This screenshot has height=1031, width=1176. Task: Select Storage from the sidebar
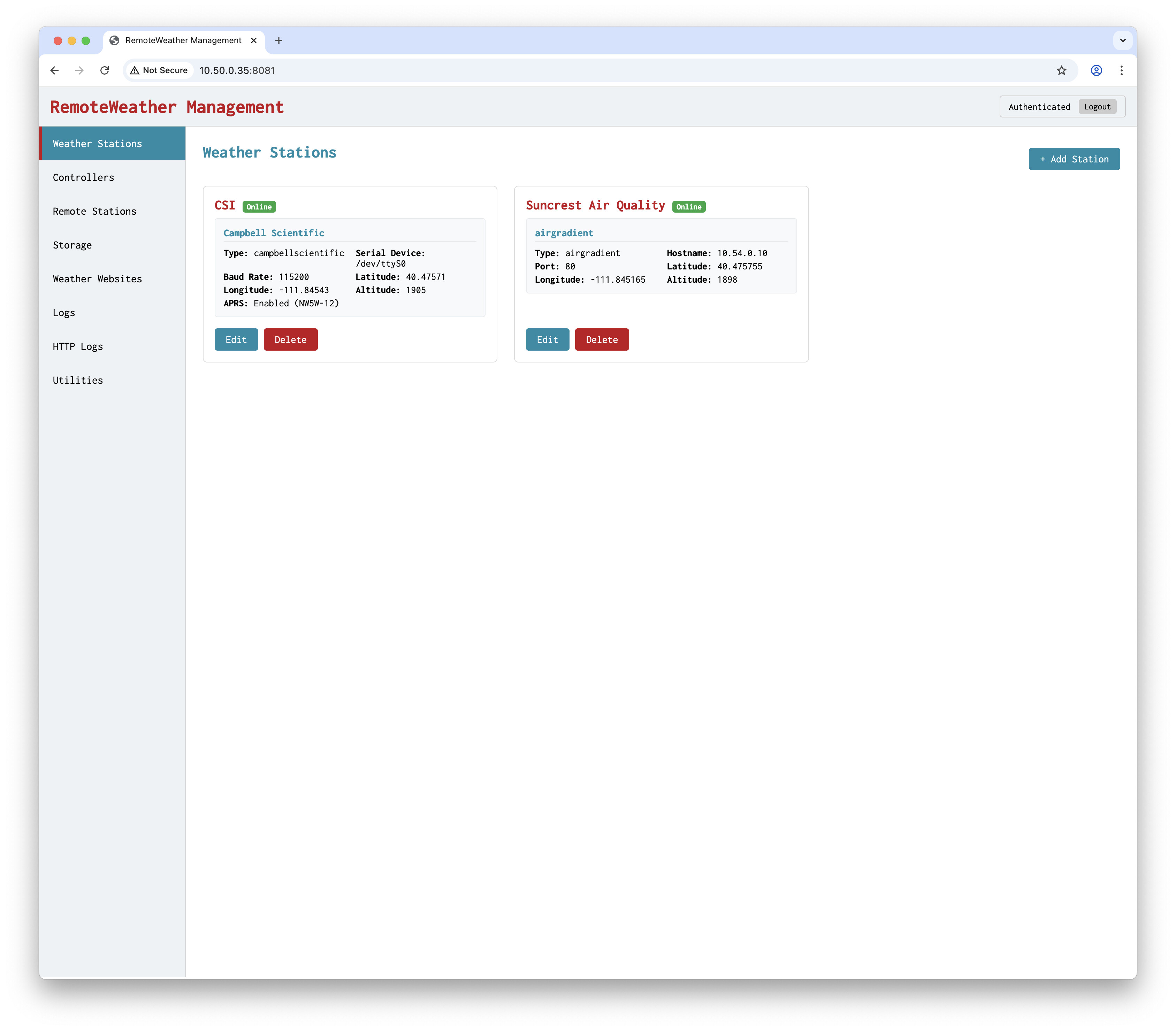tap(72, 245)
